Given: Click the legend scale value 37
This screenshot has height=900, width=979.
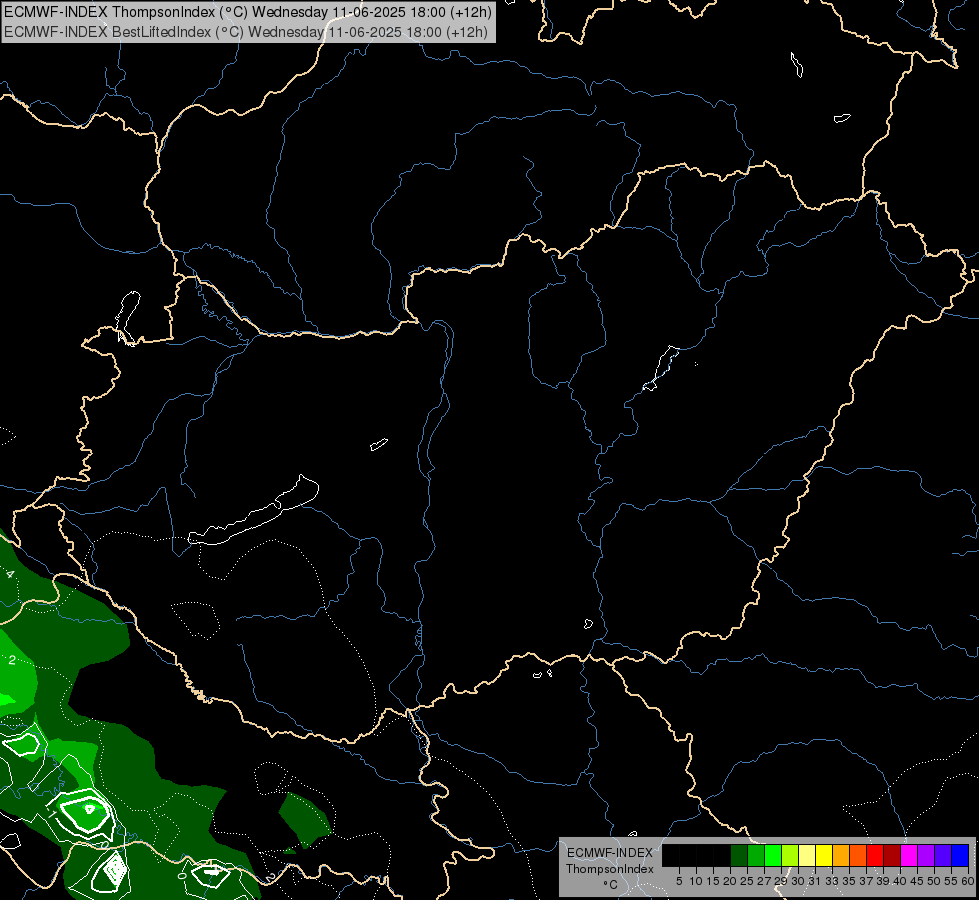Looking at the screenshot, I should click(866, 881).
